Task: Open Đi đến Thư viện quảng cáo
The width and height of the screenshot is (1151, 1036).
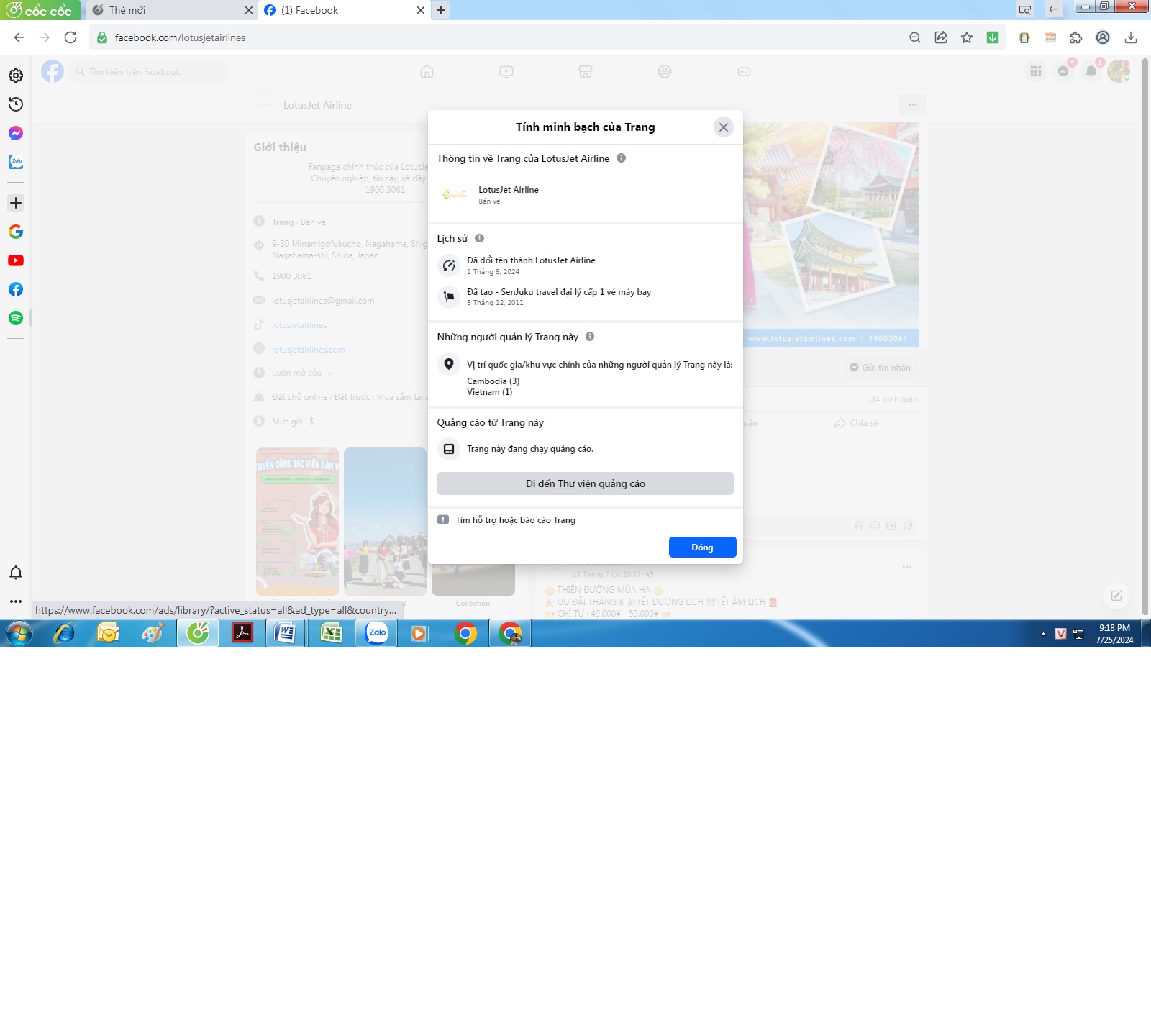Action: point(585,483)
